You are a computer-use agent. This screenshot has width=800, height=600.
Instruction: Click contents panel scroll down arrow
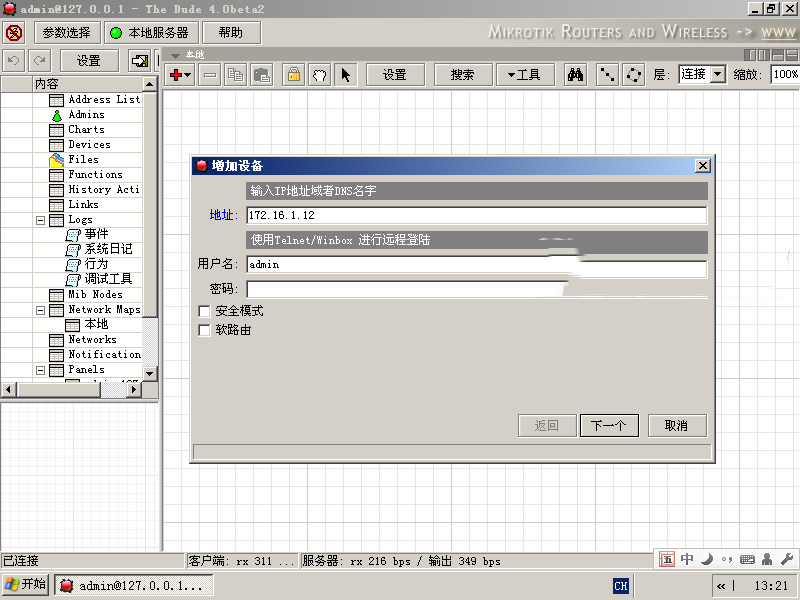149,373
